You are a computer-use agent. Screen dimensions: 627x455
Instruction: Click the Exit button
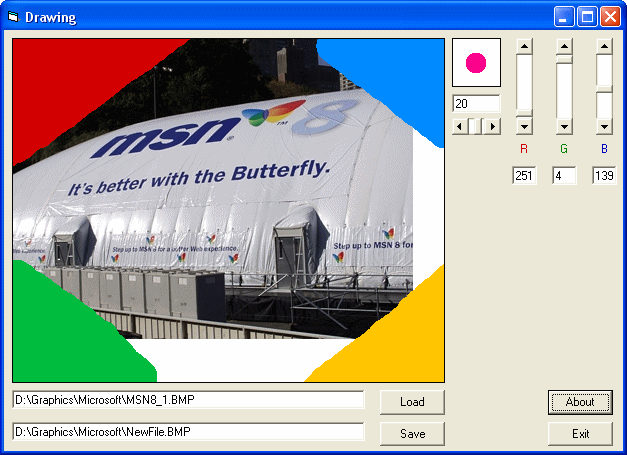[580, 433]
